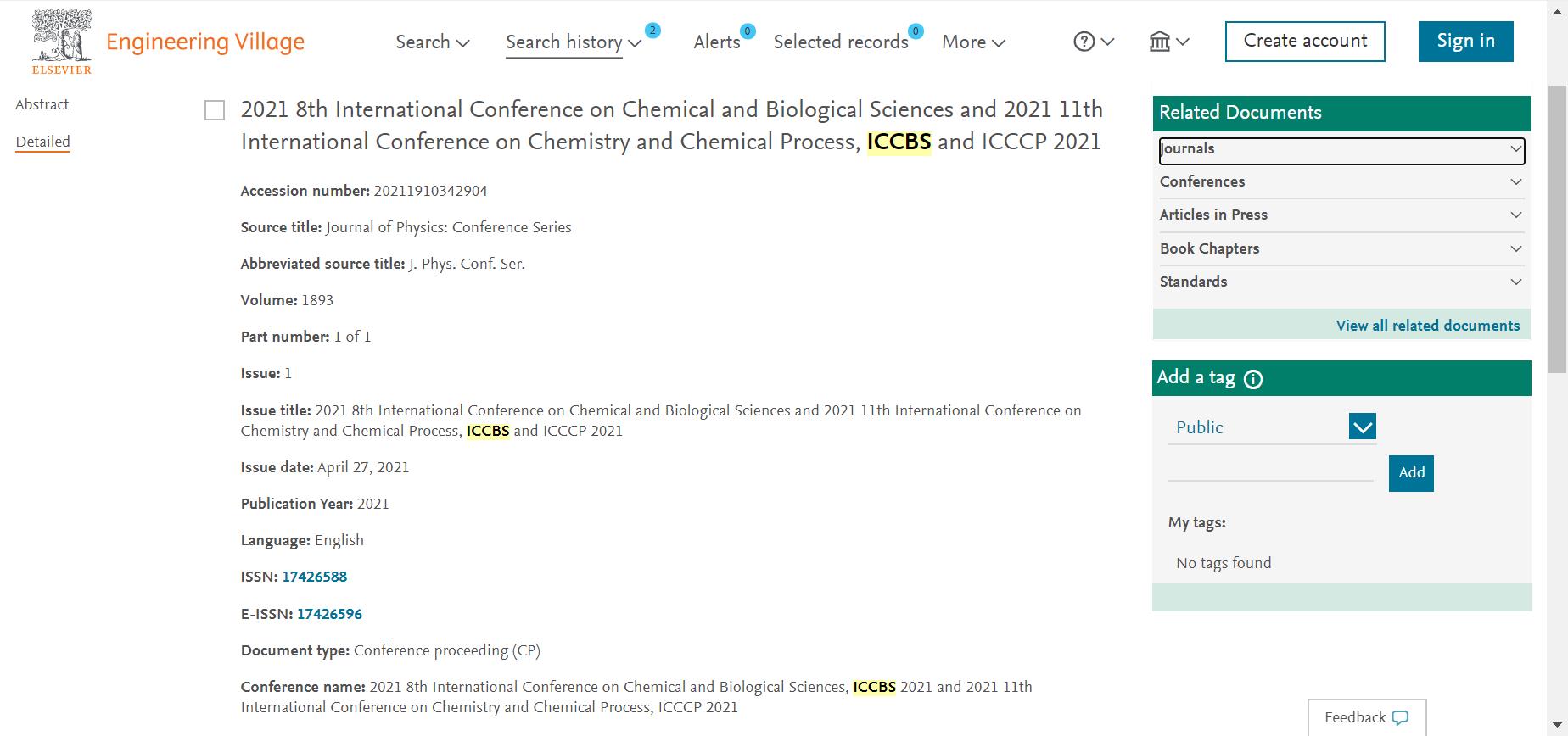The image size is (1568, 736).
Task: Expand the Conferences related documents section
Action: pyautogui.click(x=1341, y=181)
